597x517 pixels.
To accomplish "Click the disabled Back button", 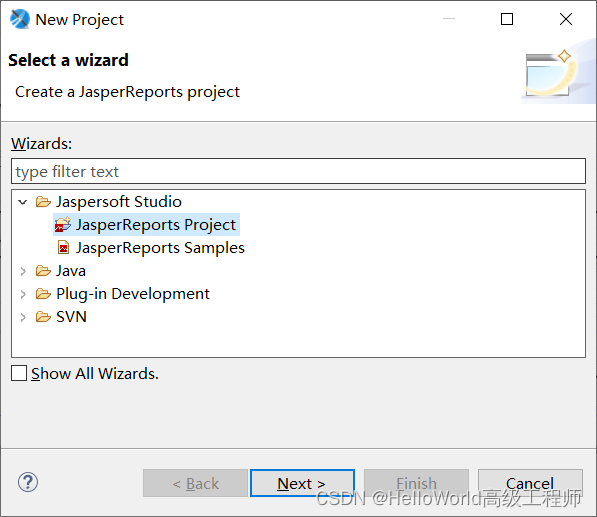I will [195, 483].
